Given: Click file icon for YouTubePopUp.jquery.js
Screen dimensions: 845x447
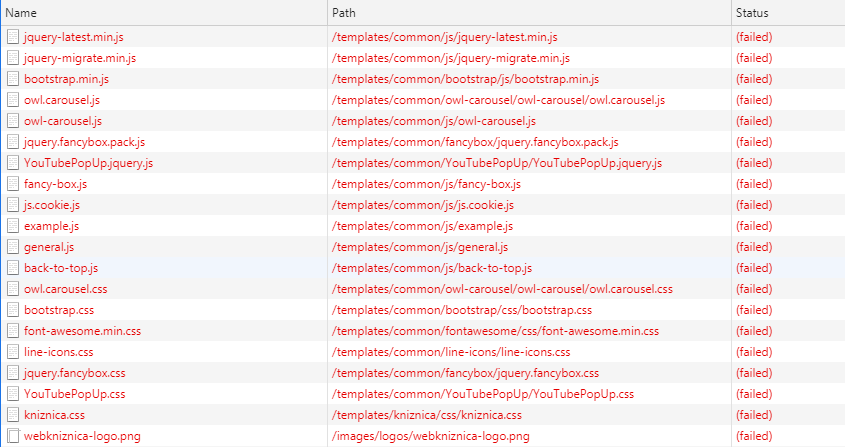Looking at the screenshot, I should click(13, 163).
